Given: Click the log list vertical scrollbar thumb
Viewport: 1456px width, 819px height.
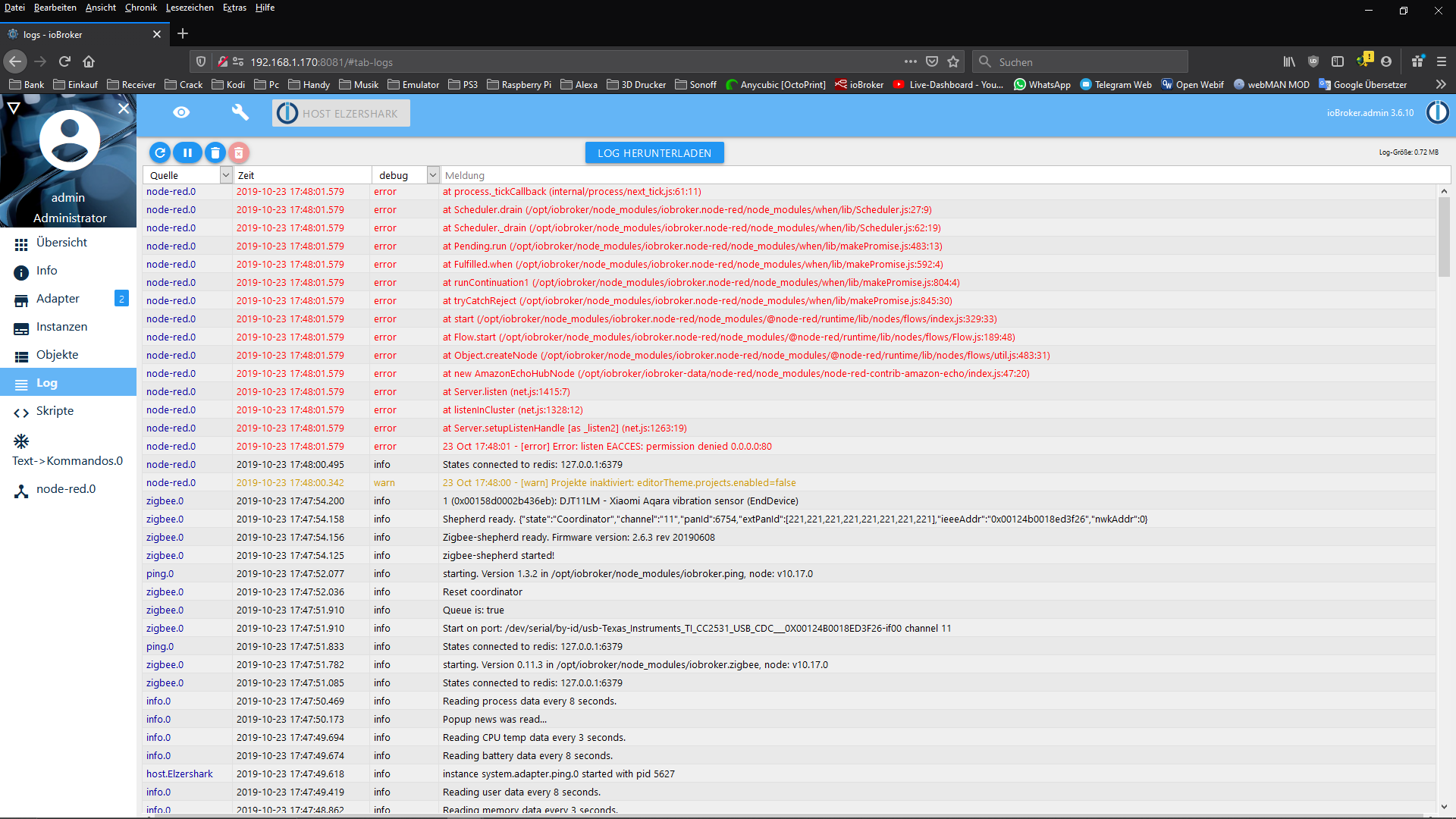Looking at the screenshot, I should (1444, 237).
